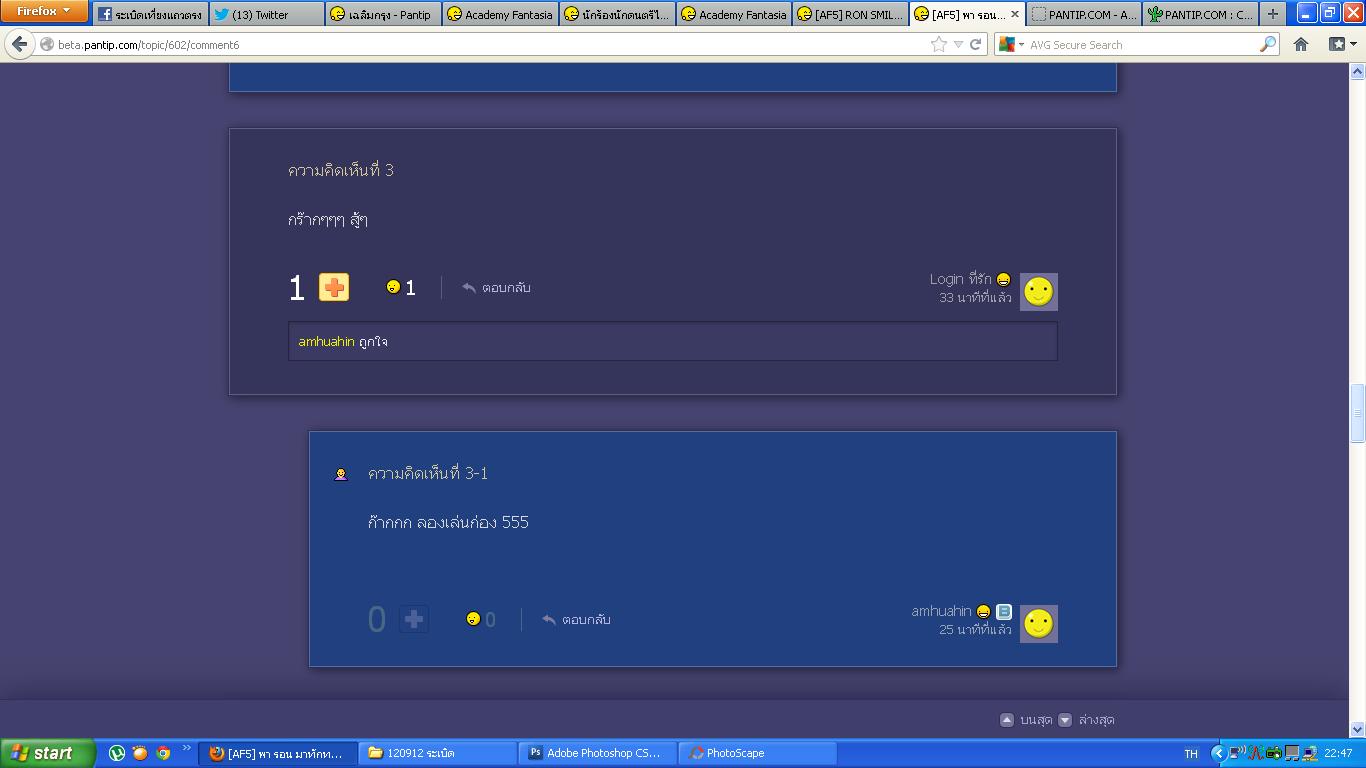Click the amhuahin name in the ถูกใจ box
Viewport: 1366px width, 768px height.
click(x=326, y=342)
